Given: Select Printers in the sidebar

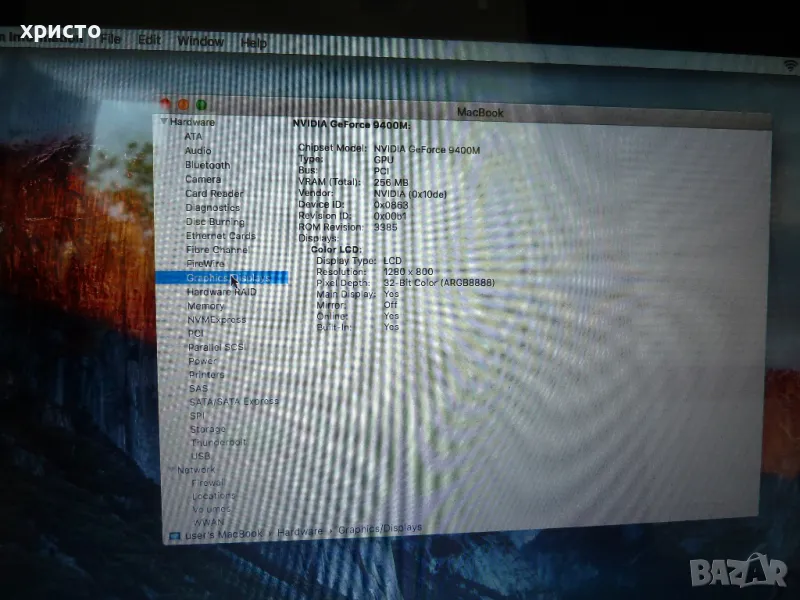Looking at the screenshot, I should tap(207, 374).
